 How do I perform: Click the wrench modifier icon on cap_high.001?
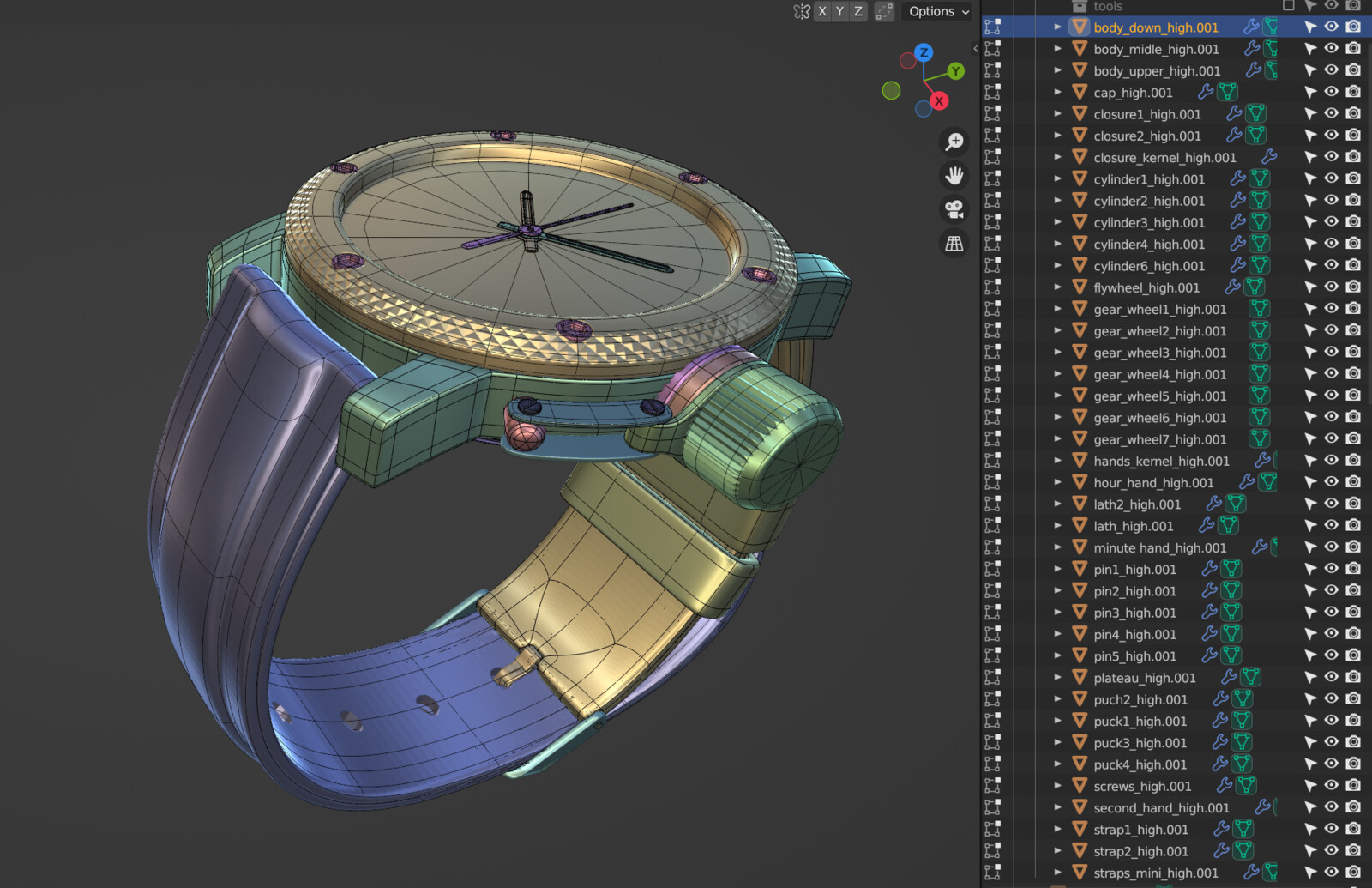(1206, 92)
